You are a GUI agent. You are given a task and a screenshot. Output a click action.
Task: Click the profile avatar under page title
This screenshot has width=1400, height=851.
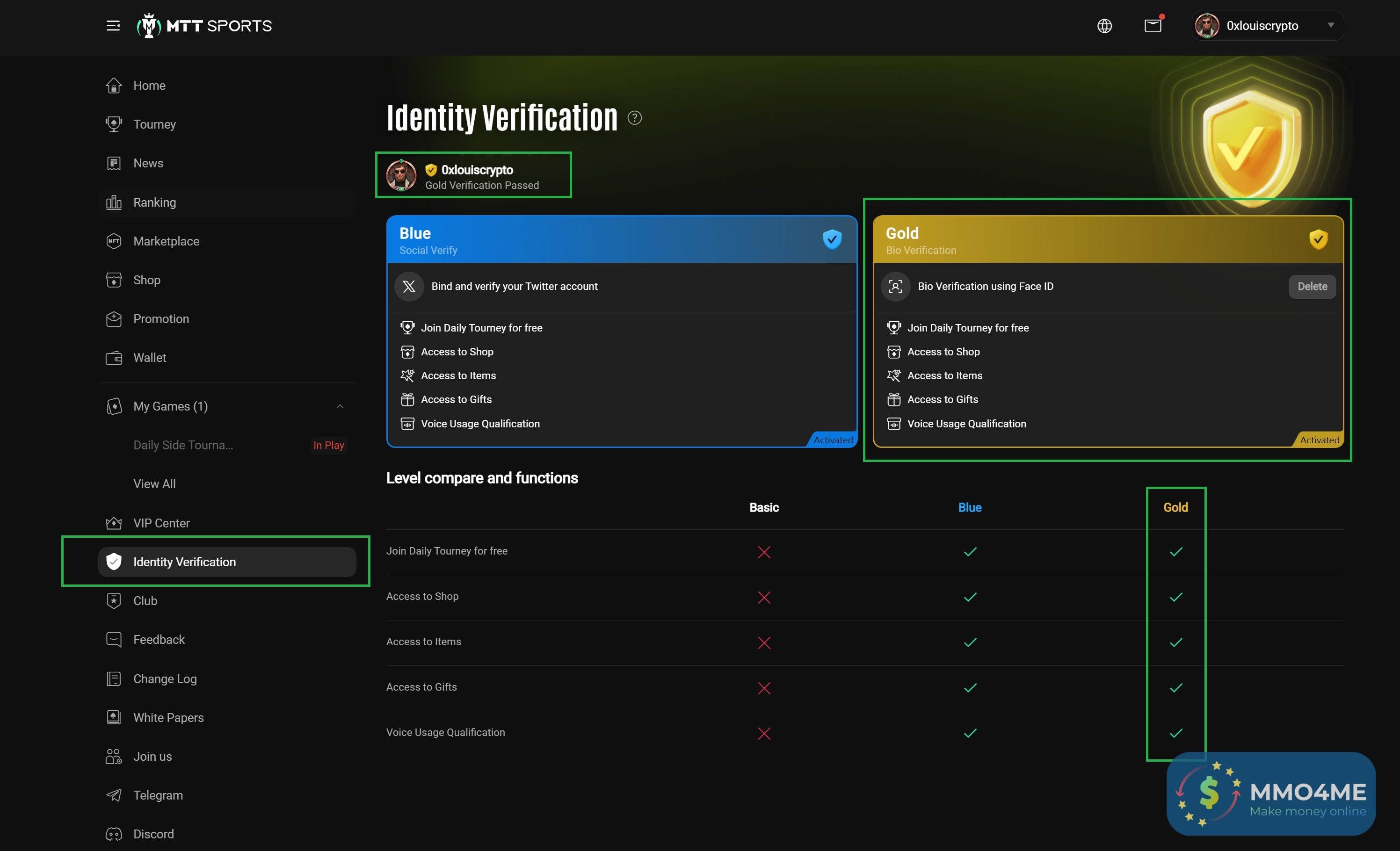[401, 175]
